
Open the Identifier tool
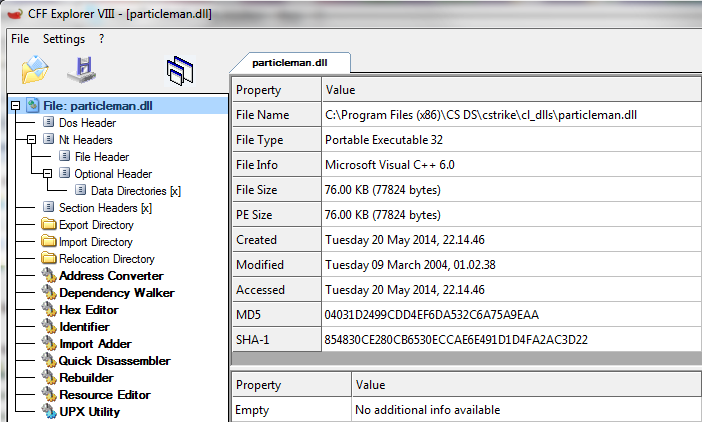point(84,327)
